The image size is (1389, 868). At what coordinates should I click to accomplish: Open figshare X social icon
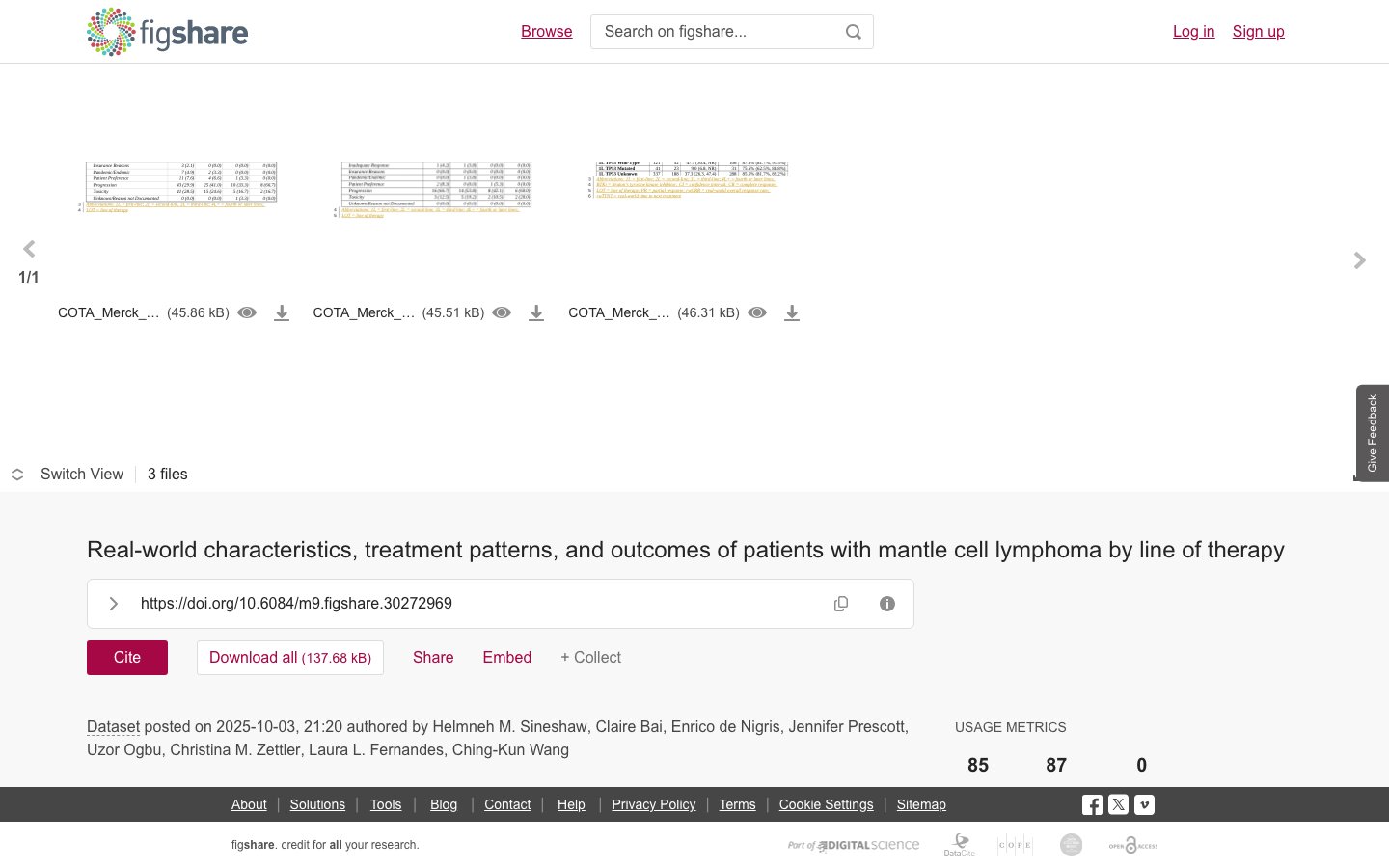click(x=1118, y=804)
